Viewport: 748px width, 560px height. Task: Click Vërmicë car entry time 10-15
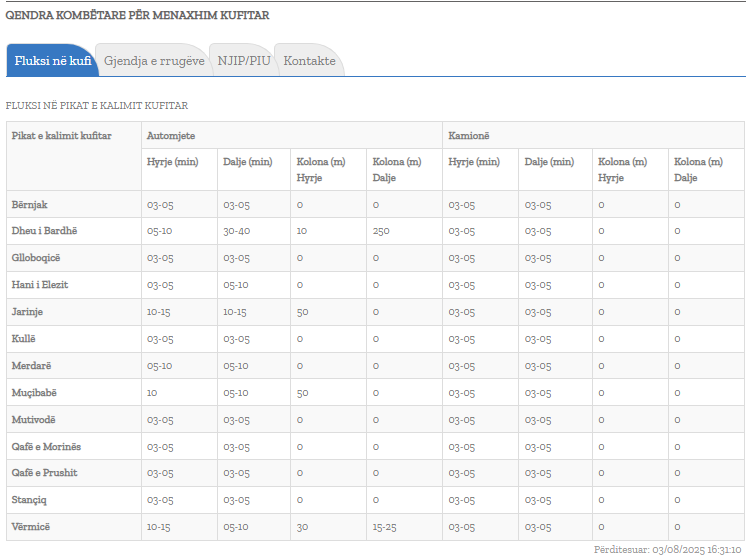(x=158, y=528)
